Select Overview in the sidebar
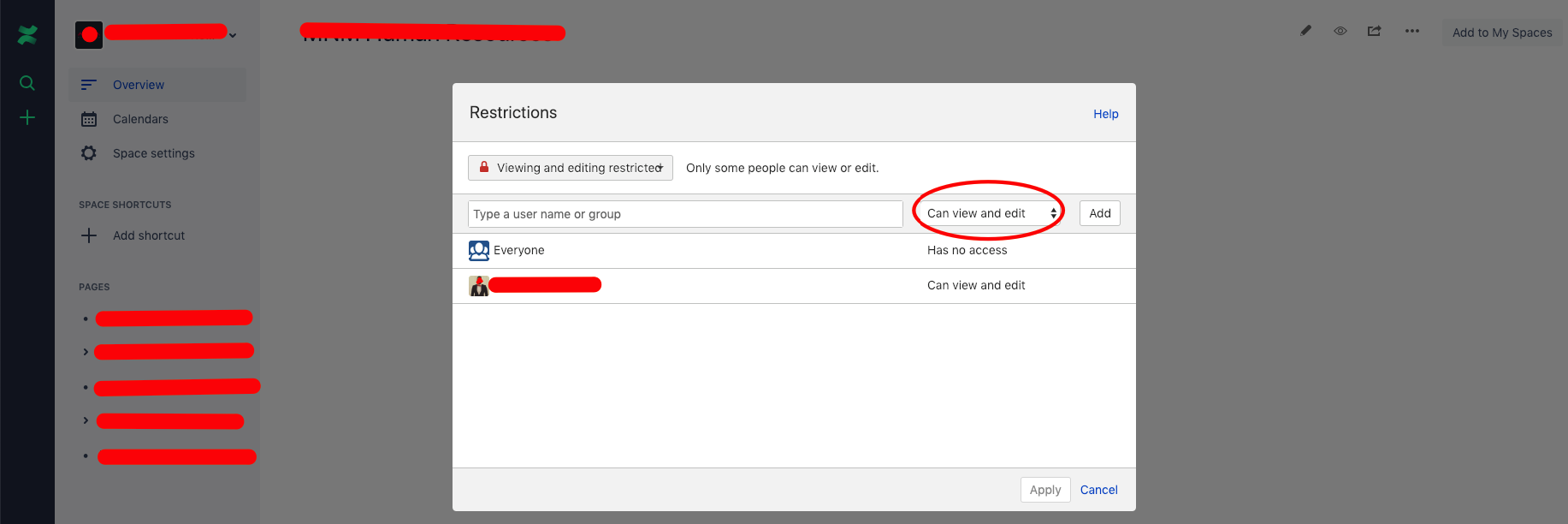The height and width of the screenshot is (524, 1568). (157, 85)
